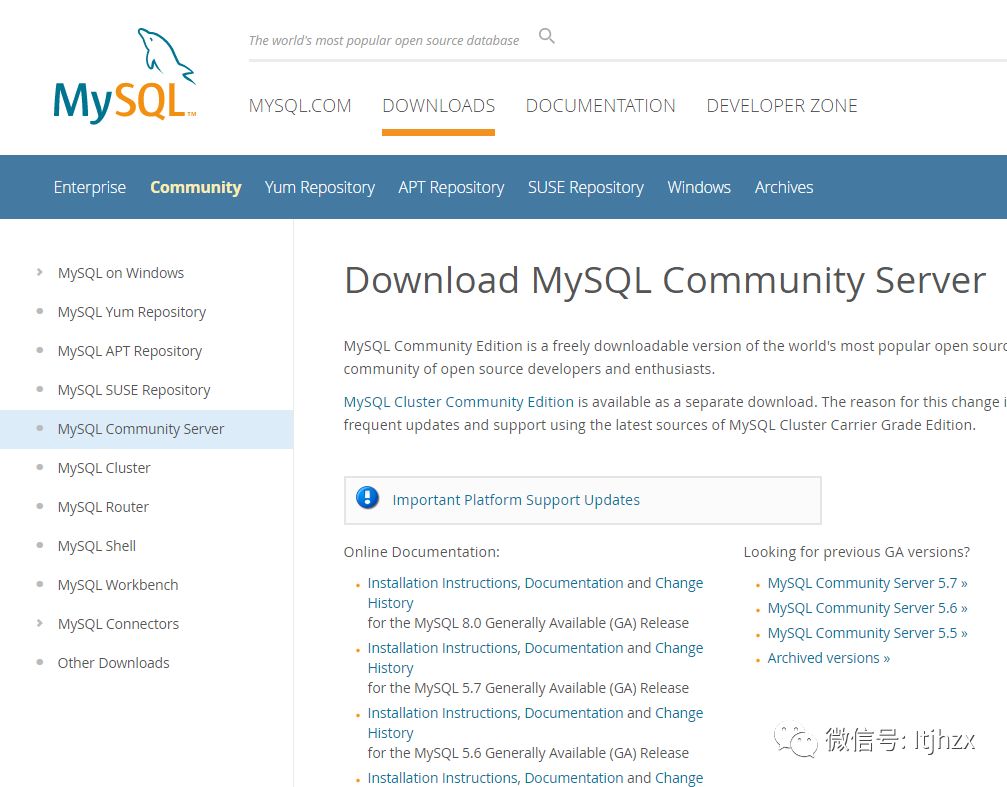
Task: Follow the MySQL Cluster Community Edition link
Action: (459, 402)
